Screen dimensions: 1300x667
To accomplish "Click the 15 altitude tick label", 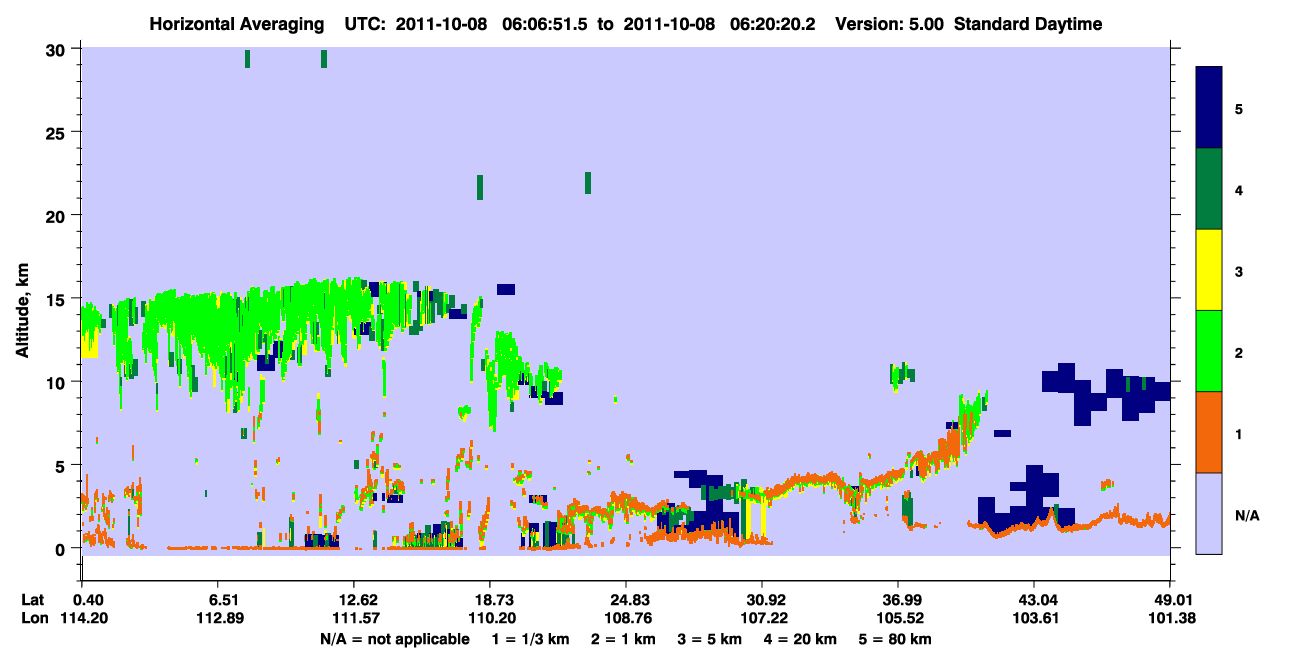I will [x=58, y=299].
